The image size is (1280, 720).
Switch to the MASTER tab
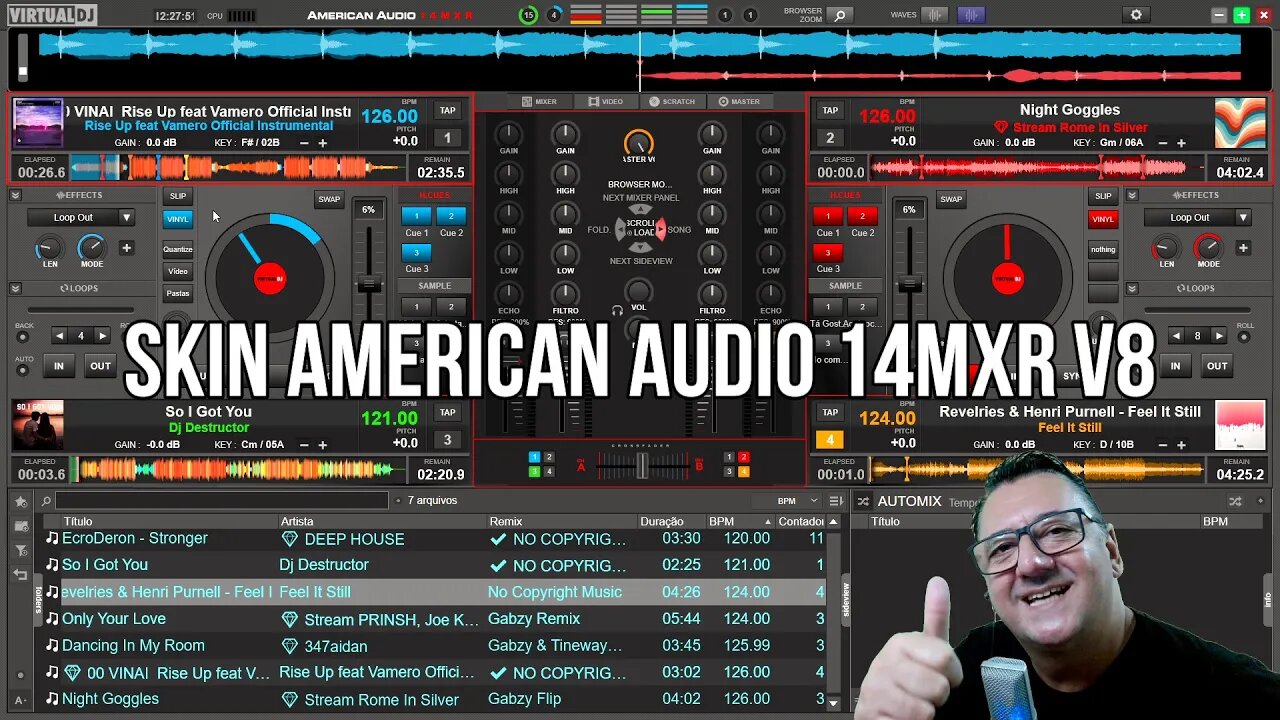click(x=739, y=101)
